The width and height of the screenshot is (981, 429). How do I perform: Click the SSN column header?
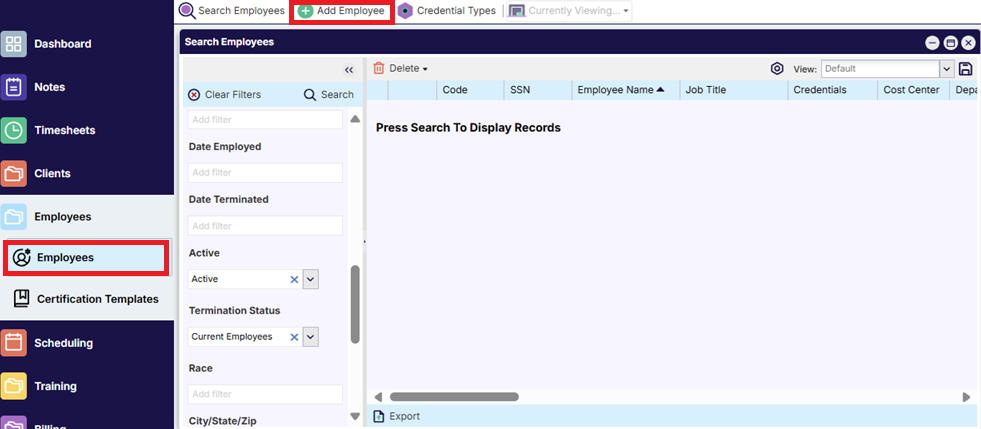click(x=537, y=90)
